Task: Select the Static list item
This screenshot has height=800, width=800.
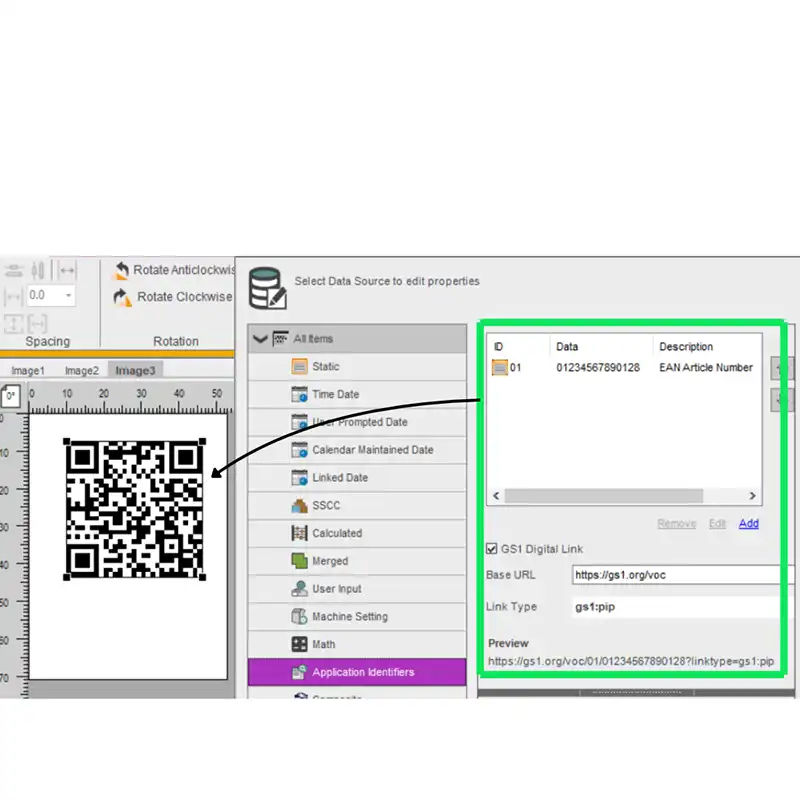Action: [357, 366]
